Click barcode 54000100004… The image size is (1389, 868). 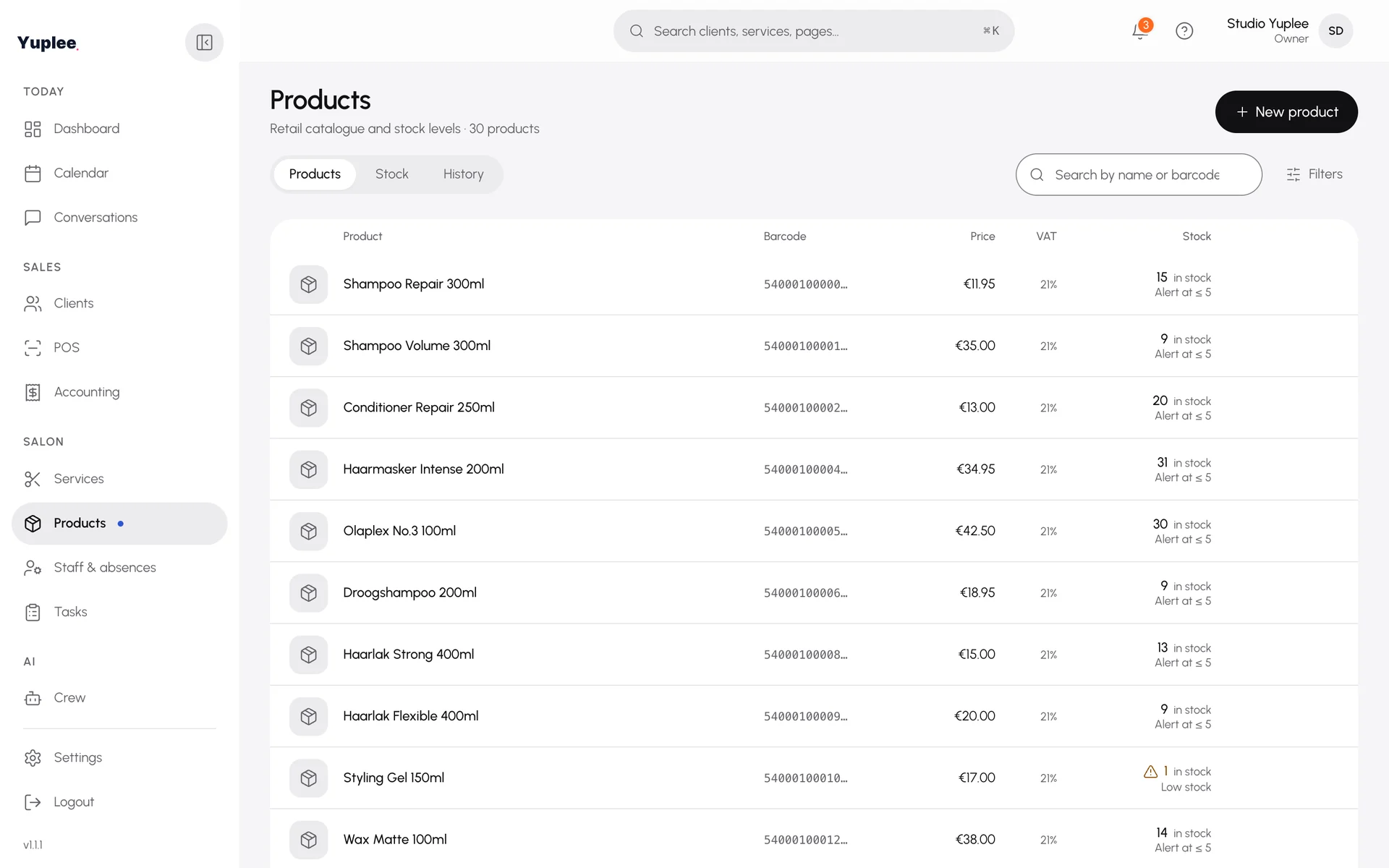click(805, 469)
